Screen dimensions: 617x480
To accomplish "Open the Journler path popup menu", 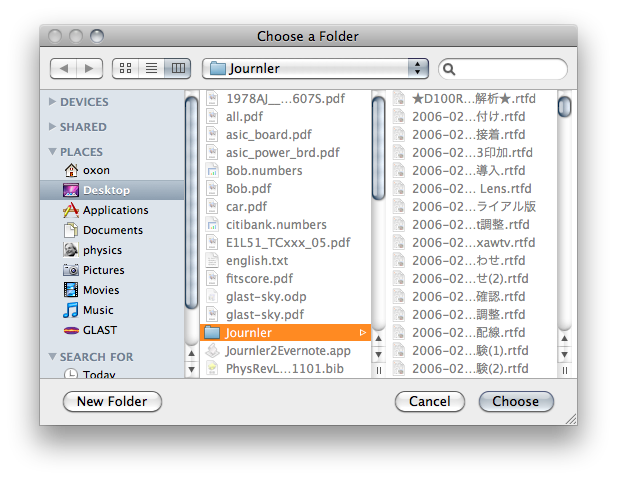I will point(315,68).
